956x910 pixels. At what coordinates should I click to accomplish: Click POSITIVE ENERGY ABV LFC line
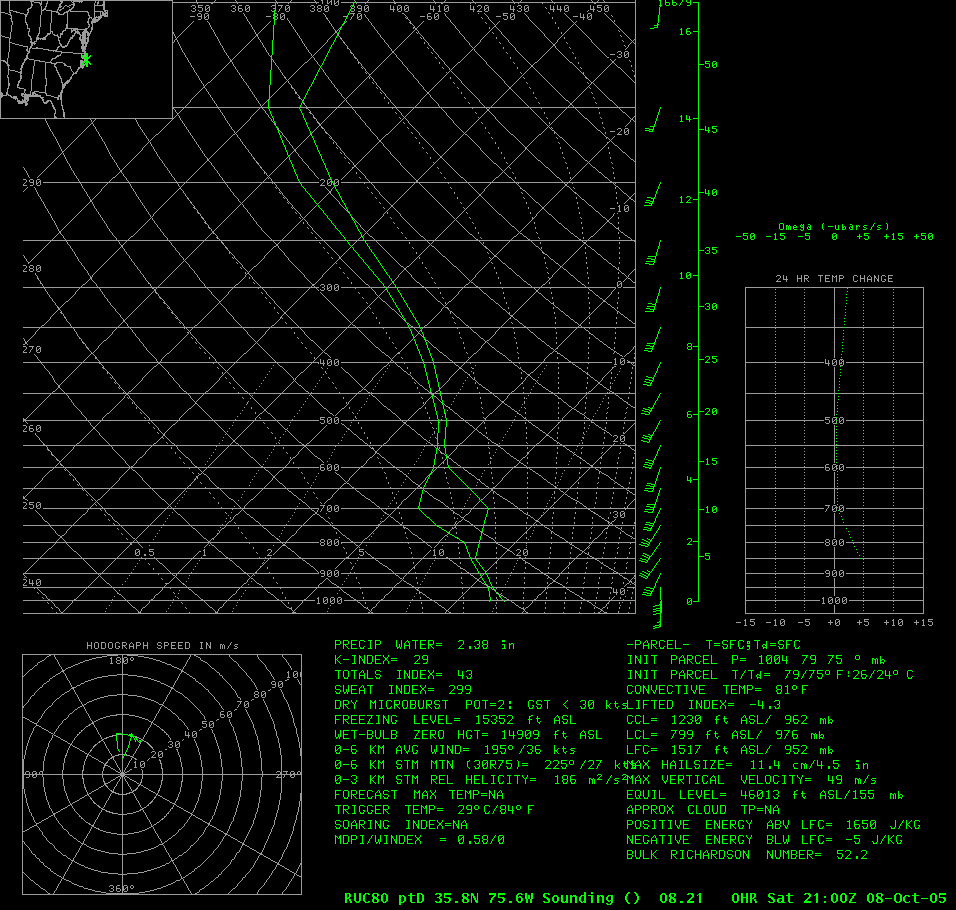click(773, 825)
